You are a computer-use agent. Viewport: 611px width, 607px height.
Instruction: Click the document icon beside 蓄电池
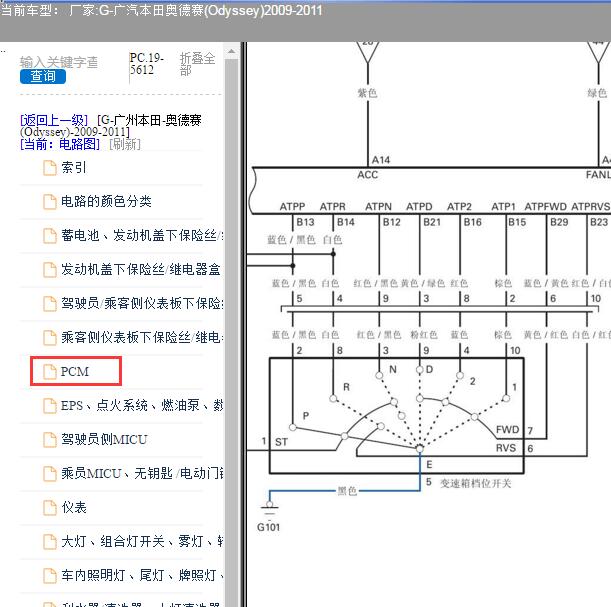pyautogui.click(x=50, y=236)
